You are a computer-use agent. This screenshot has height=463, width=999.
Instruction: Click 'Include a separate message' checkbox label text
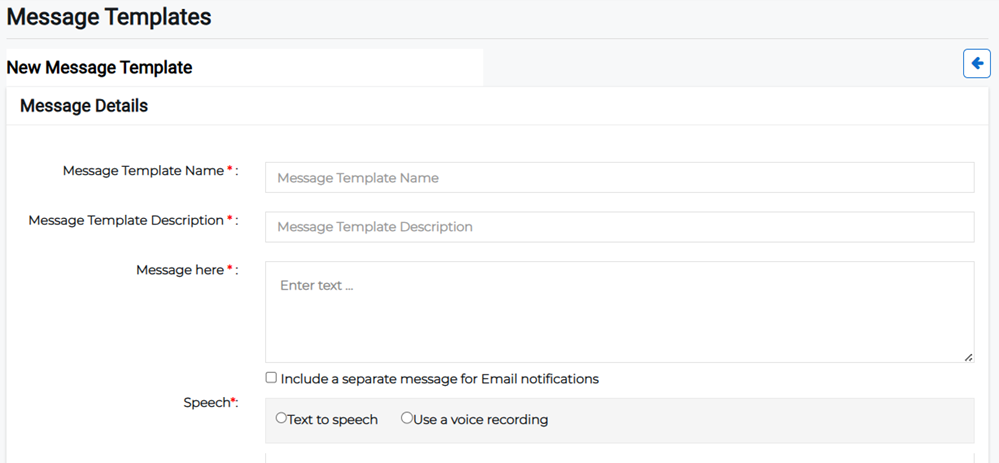click(x=440, y=379)
